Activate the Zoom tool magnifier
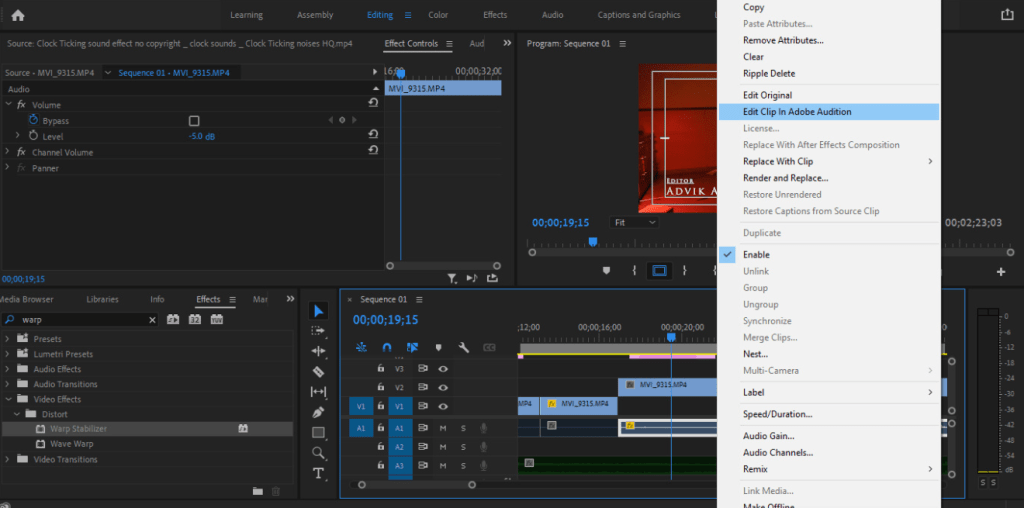The height and width of the screenshot is (508, 1024). 319,453
